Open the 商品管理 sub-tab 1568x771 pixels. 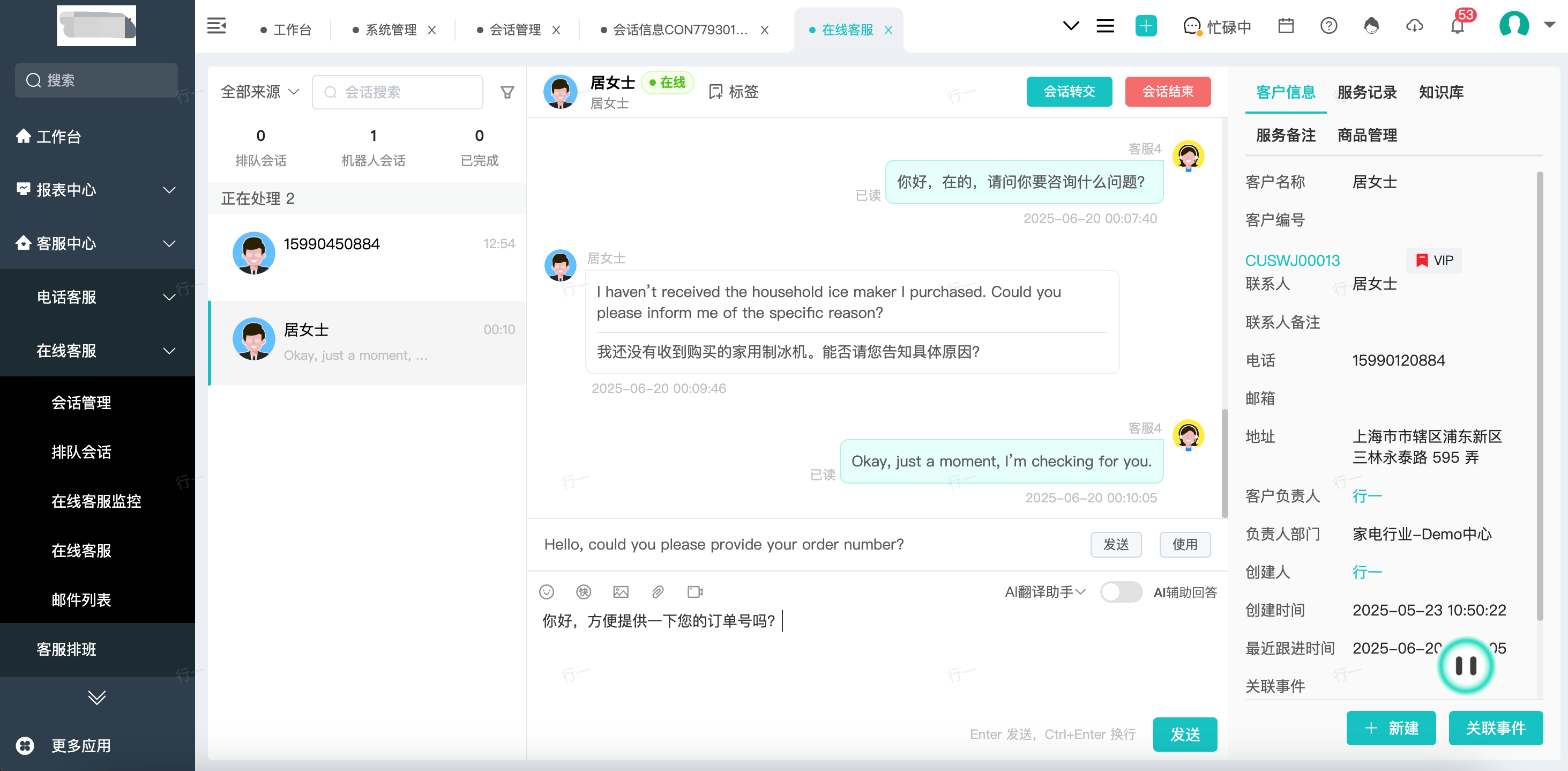(1367, 135)
